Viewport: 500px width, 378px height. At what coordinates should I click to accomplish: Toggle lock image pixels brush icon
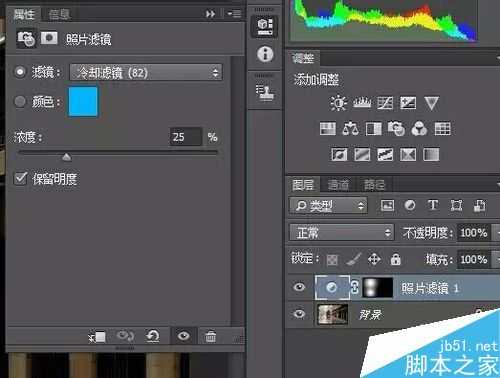point(353,259)
